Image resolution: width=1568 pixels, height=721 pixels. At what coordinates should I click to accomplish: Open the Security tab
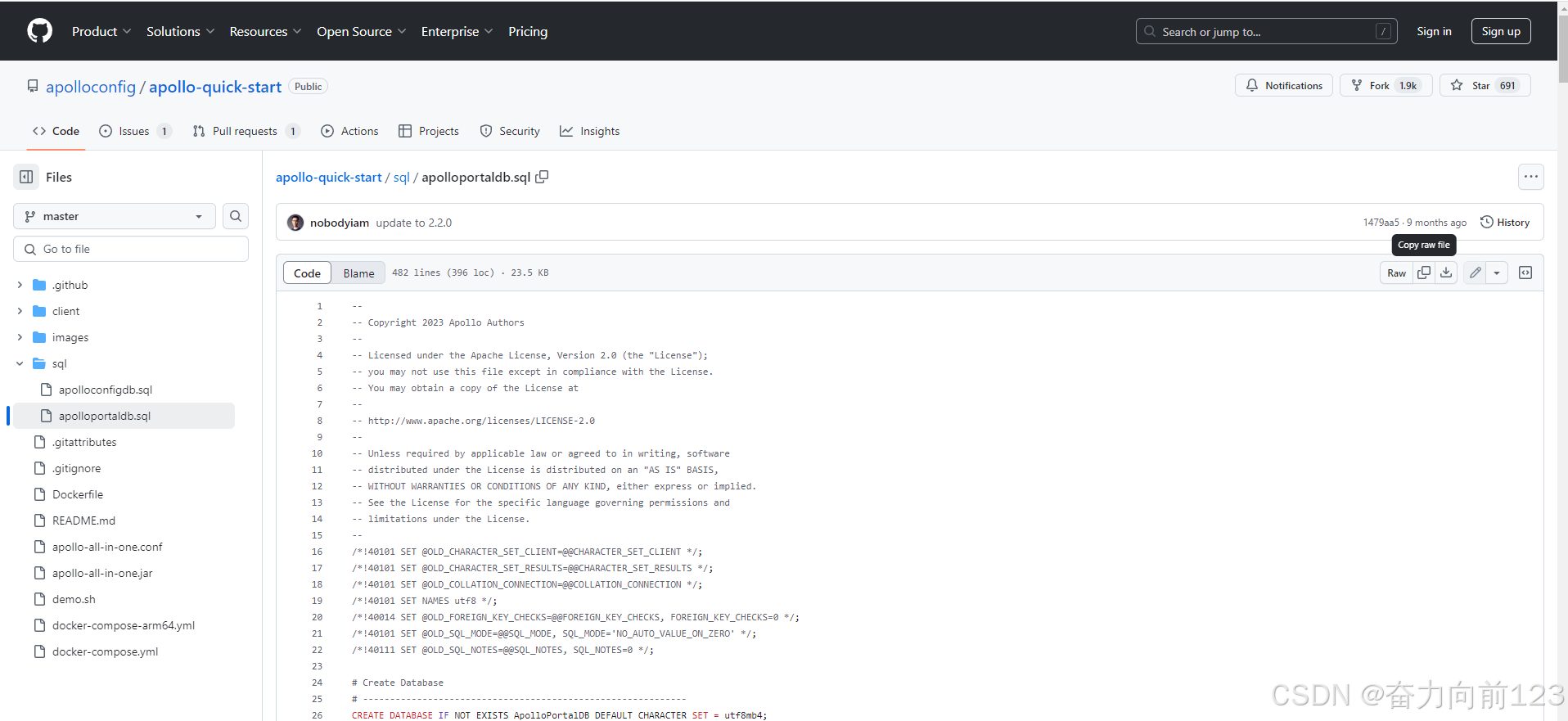pos(510,131)
